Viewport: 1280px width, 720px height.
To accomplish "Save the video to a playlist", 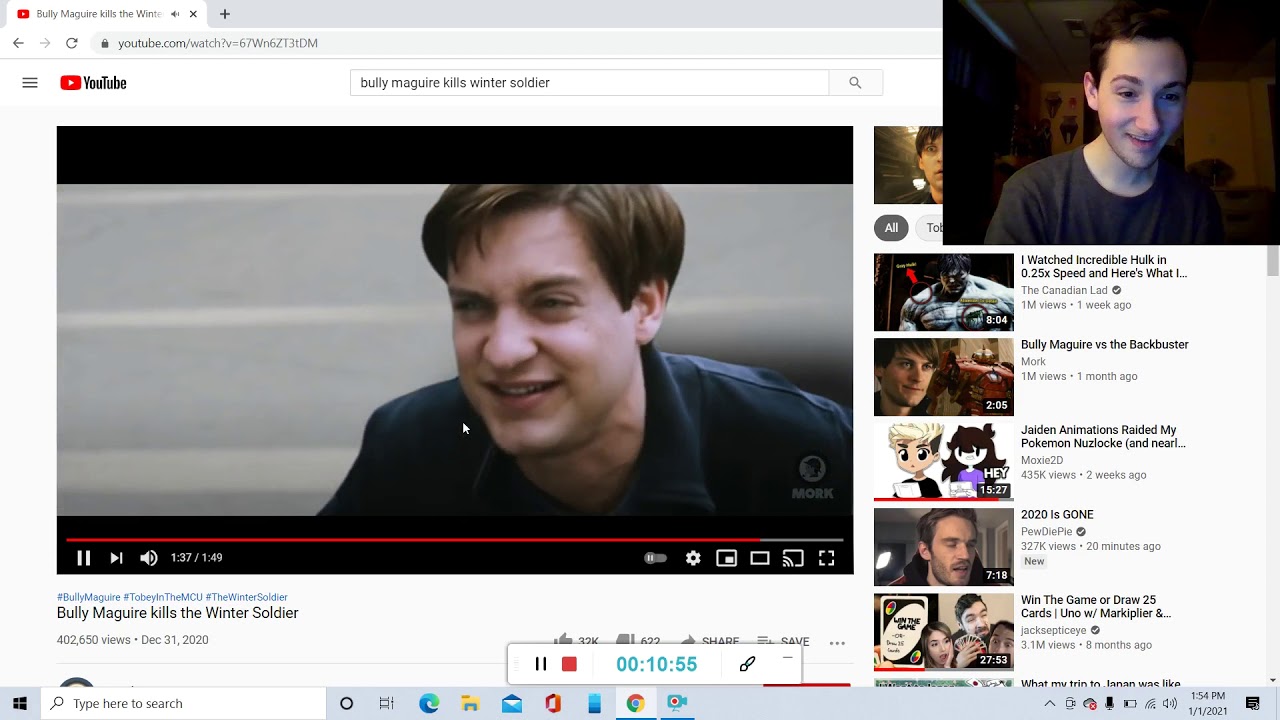I will click(x=783, y=640).
